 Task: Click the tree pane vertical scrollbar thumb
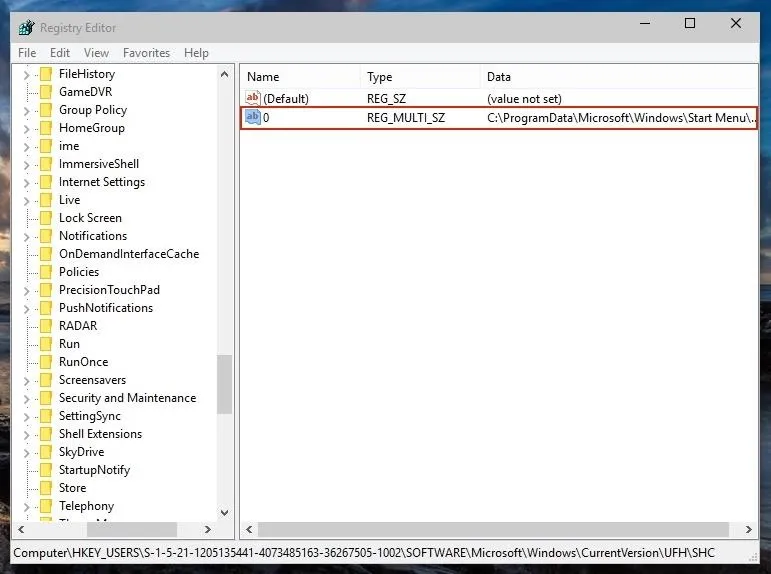click(225, 384)
